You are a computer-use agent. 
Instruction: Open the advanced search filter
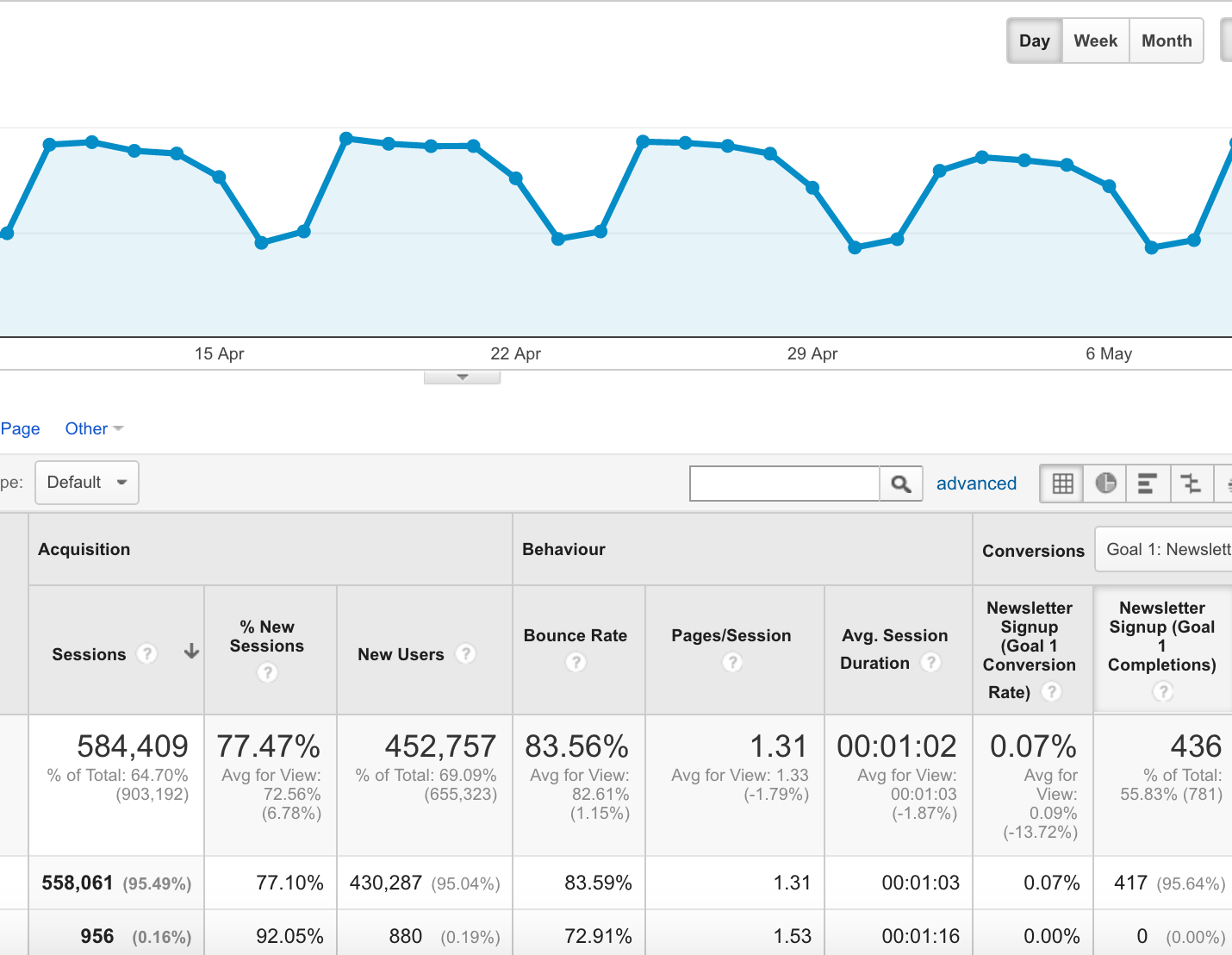[976, 484]
